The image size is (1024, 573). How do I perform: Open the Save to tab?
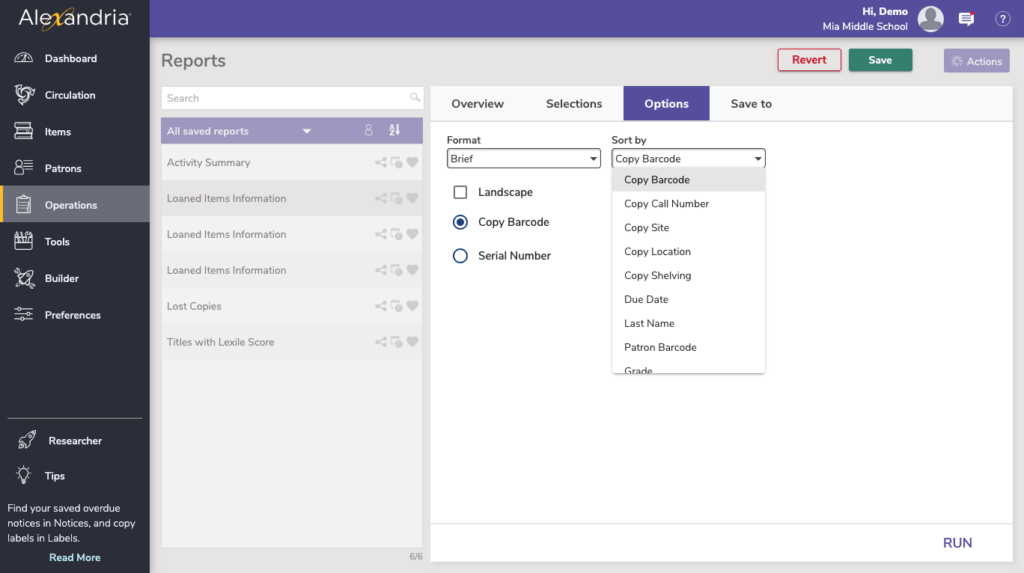751,104
